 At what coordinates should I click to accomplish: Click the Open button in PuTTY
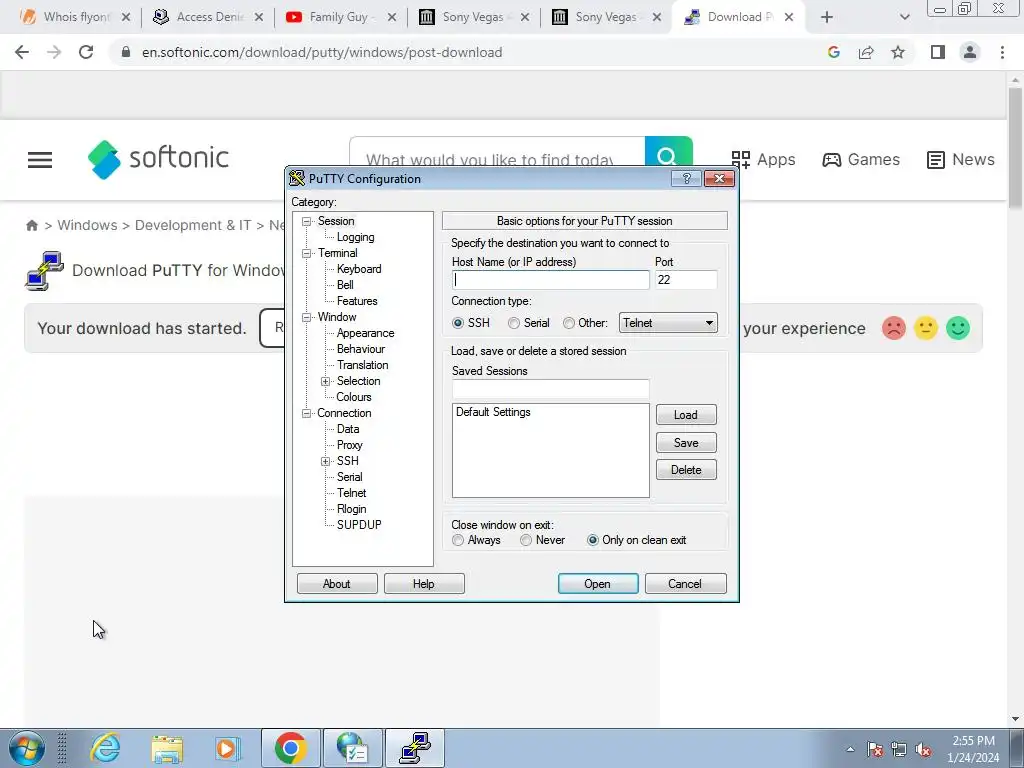598,584
